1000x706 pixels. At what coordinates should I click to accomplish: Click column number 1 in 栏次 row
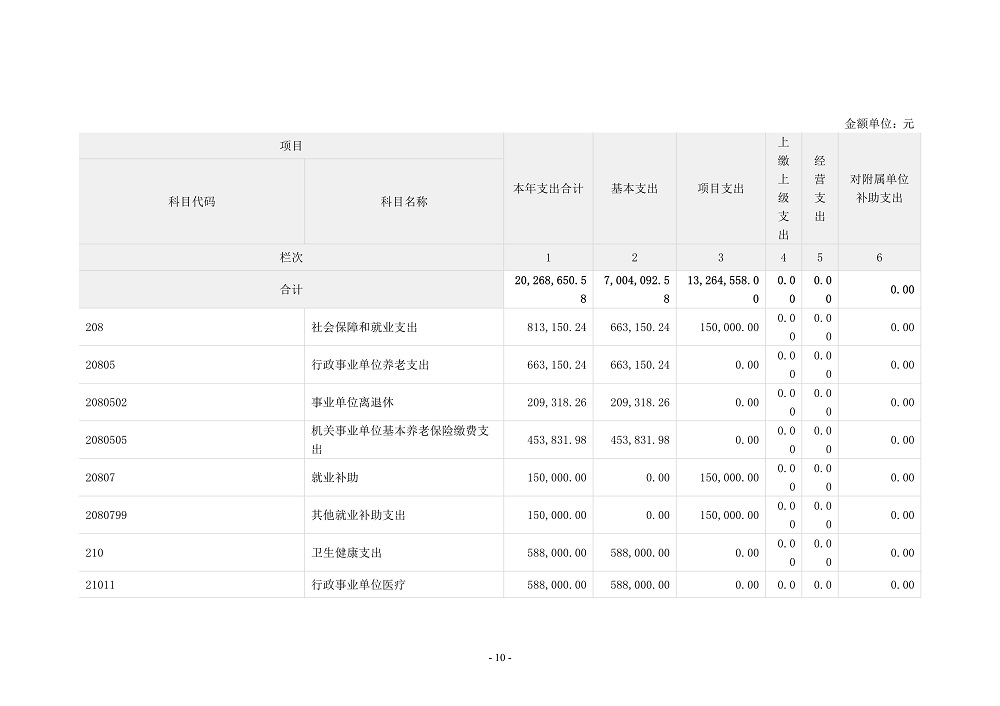tap(548, 257)
